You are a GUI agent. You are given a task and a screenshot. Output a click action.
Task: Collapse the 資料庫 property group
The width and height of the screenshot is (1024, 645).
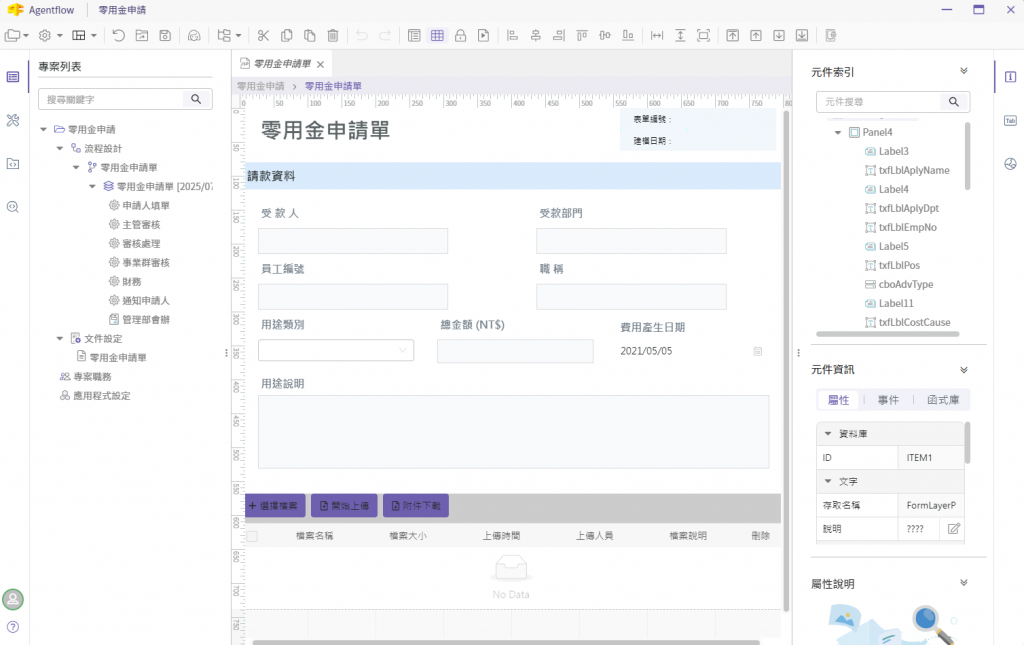827,434
